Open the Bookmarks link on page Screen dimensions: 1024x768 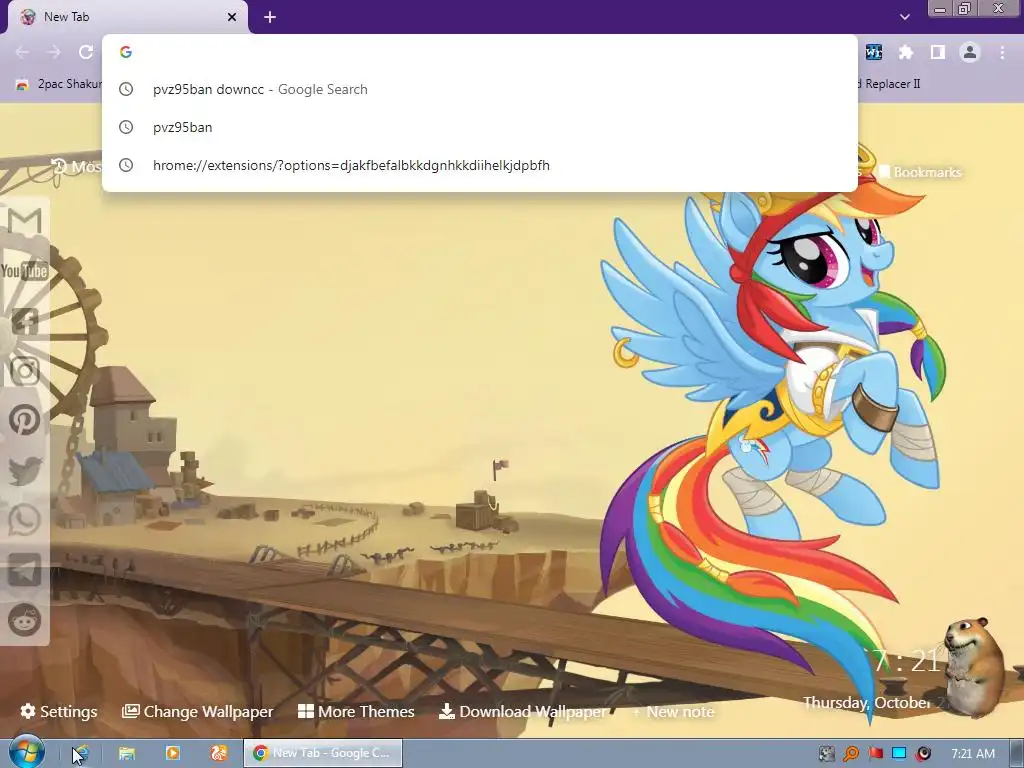coord(920,172)
